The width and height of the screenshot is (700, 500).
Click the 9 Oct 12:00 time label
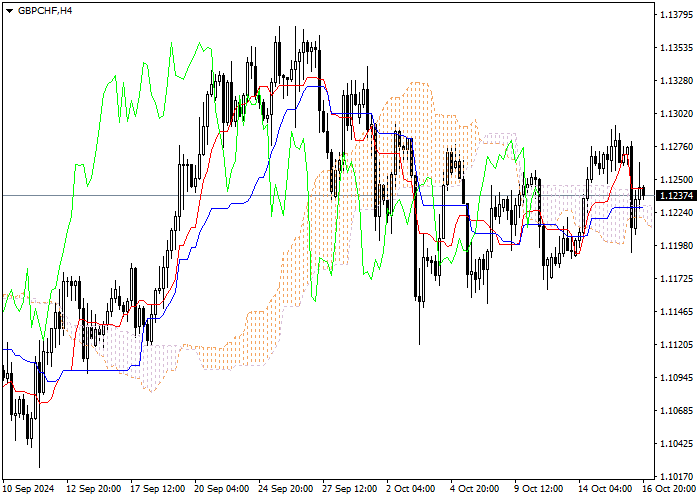(539, 489)
